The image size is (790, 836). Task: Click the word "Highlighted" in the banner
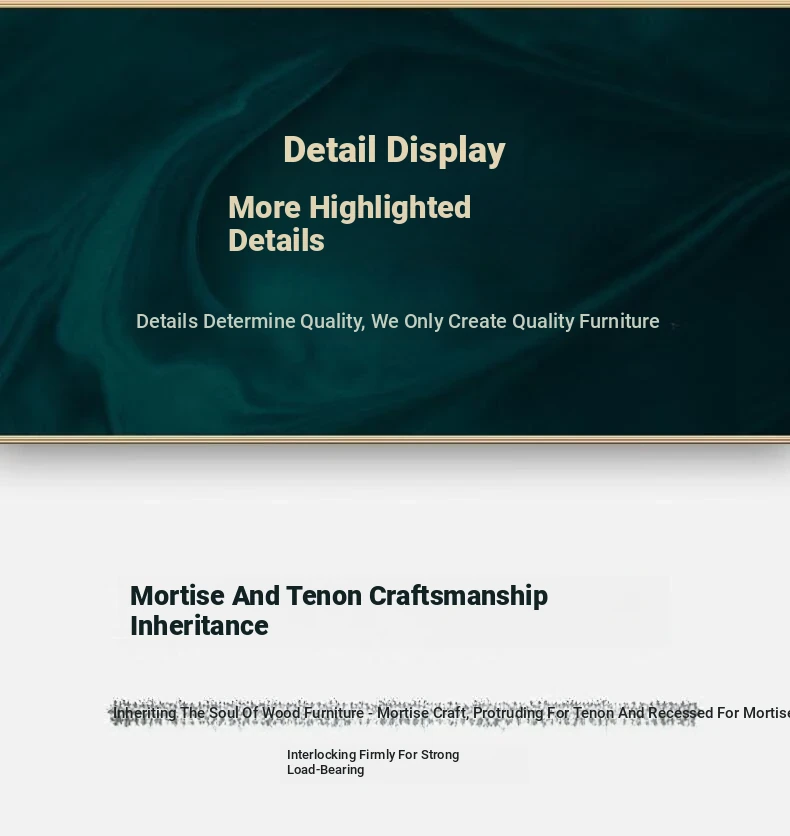[389, 207]
